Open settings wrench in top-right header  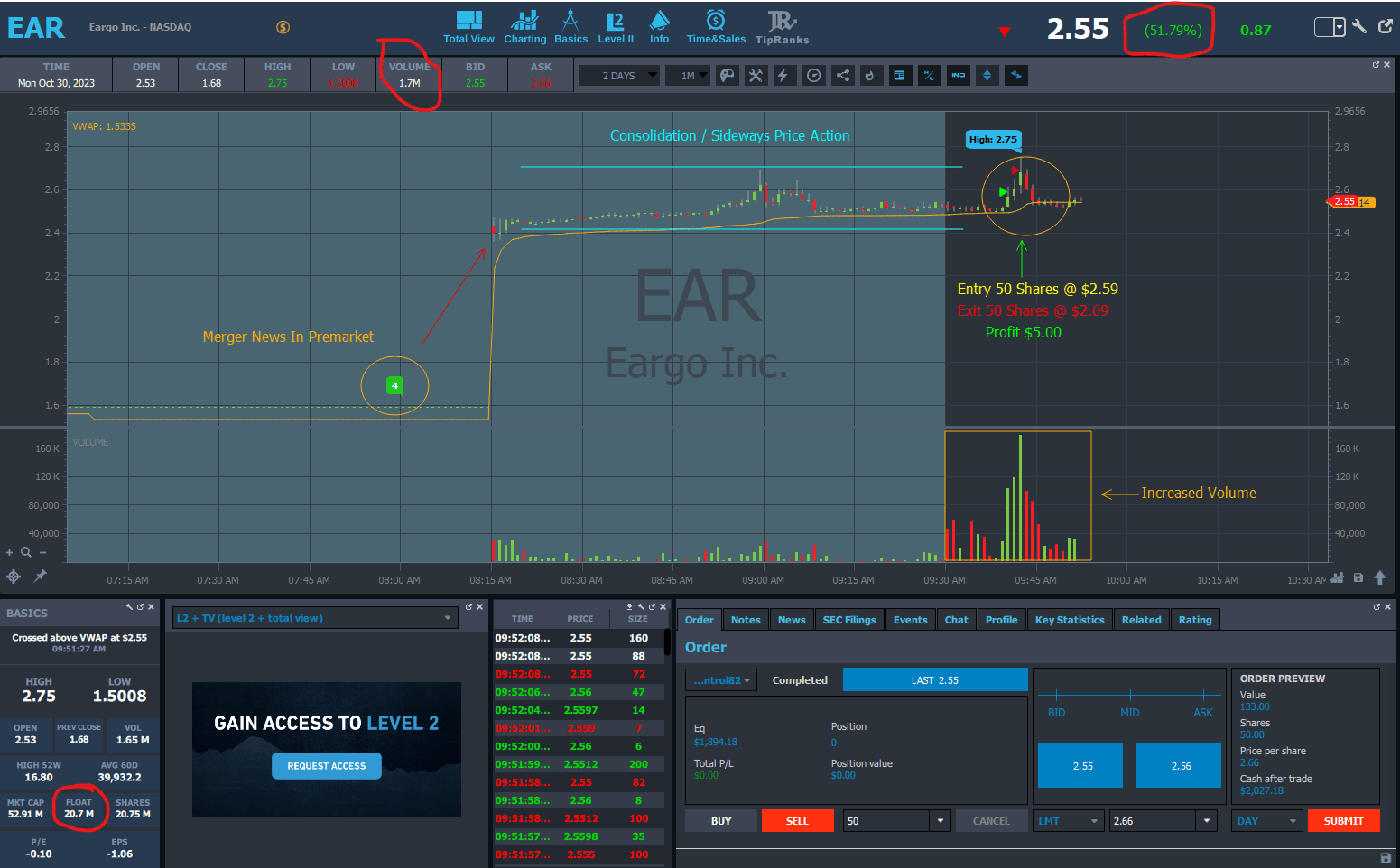pyautogui.click(x=1359, y=27)
